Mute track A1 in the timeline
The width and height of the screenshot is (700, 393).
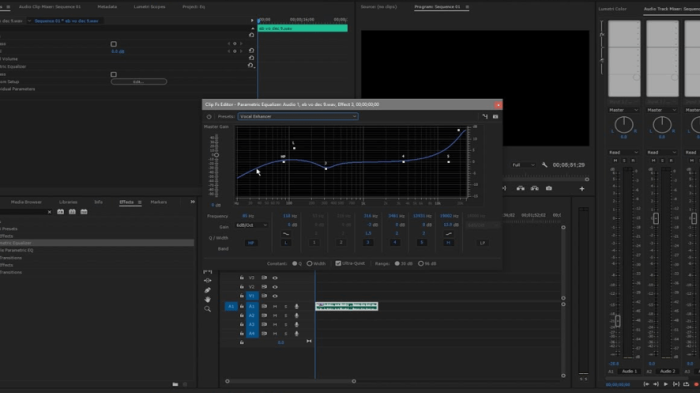[275, 306]
